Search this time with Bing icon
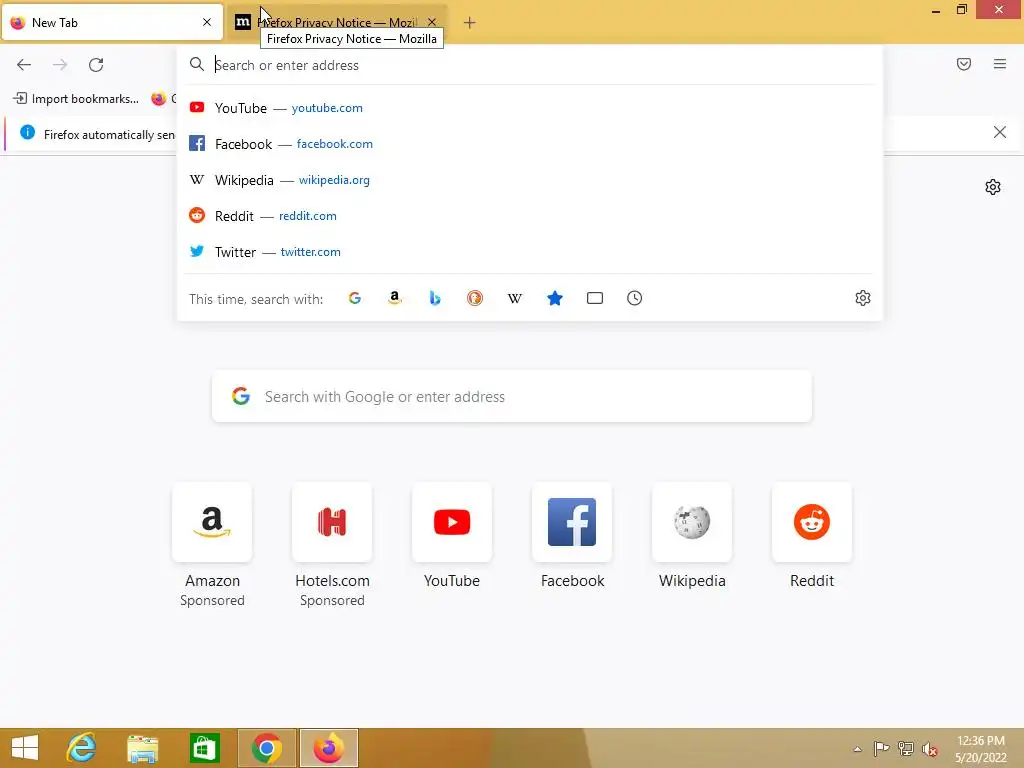Viewport: 1024px width, 768px height. [435, 298]
